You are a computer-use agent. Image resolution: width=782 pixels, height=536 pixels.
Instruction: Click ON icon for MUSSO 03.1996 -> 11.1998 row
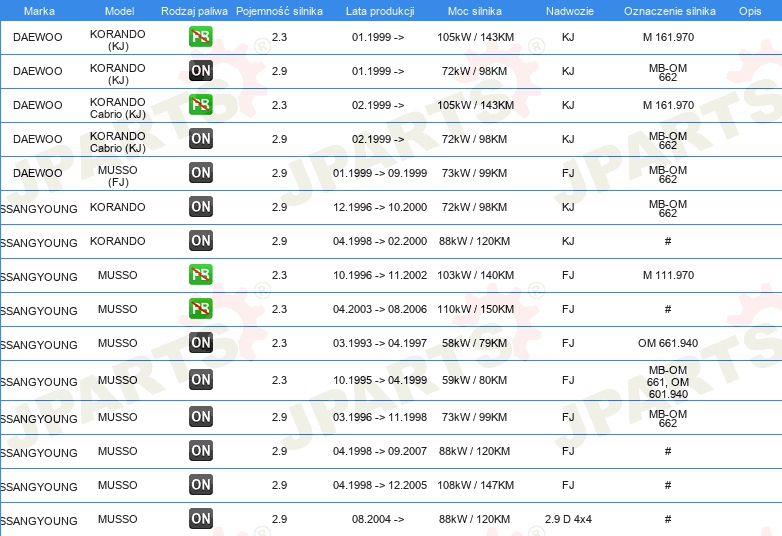(200, 417)
